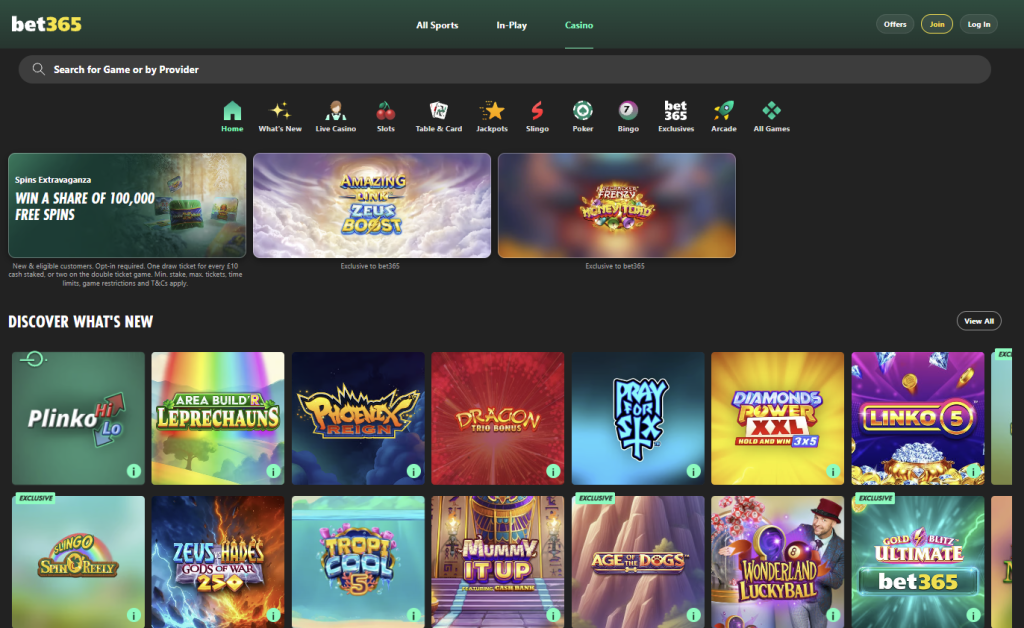Launch Age of the Dogs game
This screenshot has height=628, width=1024.
pyautogui.click(x=638, y=562)
